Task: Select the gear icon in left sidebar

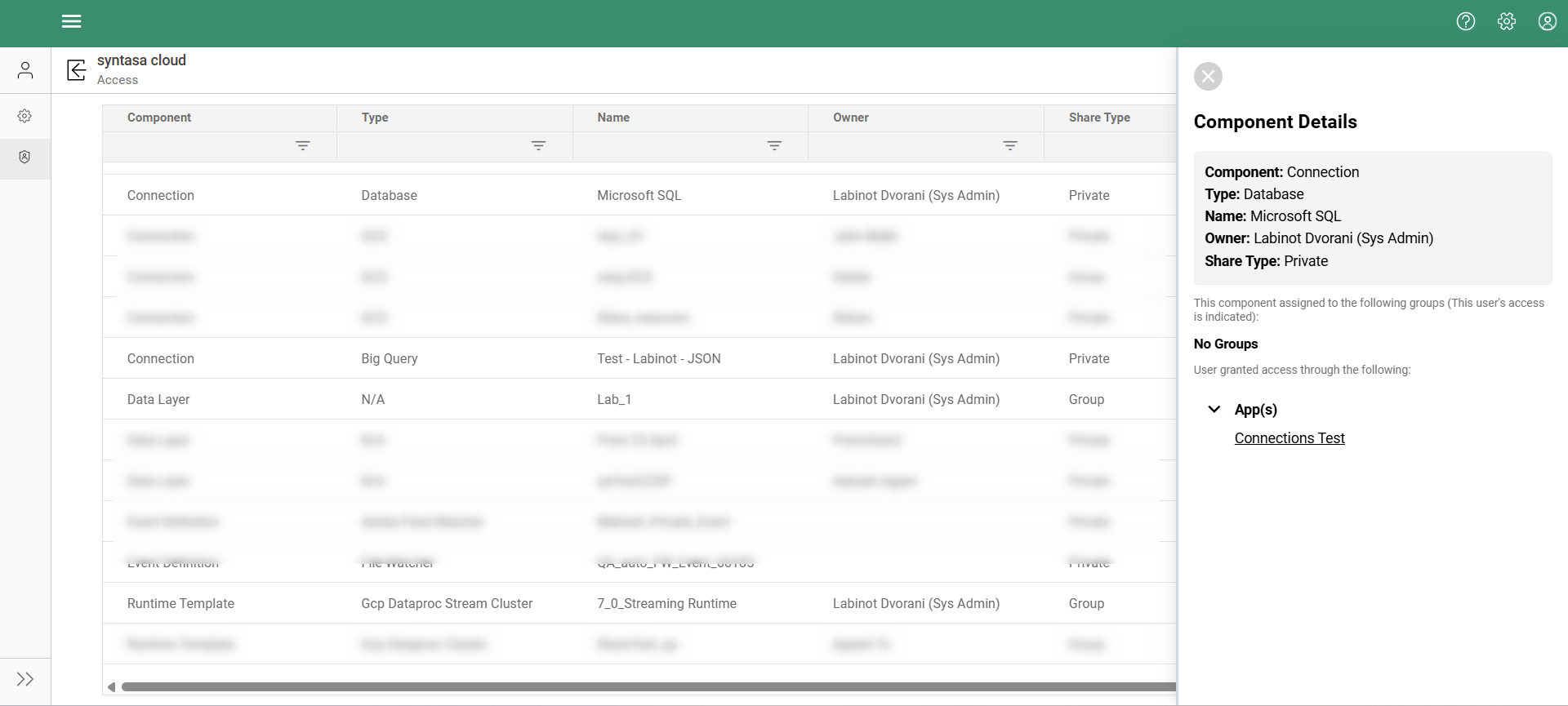Action: pyautogui.click(x=25, y=116)
